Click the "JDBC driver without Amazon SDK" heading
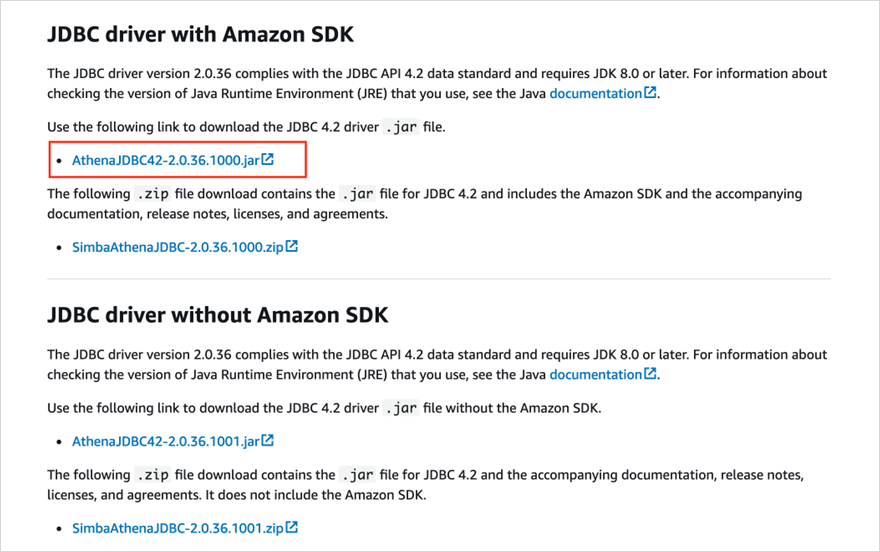This screenshot has height=552, width=880. click(x=217, y=316)
